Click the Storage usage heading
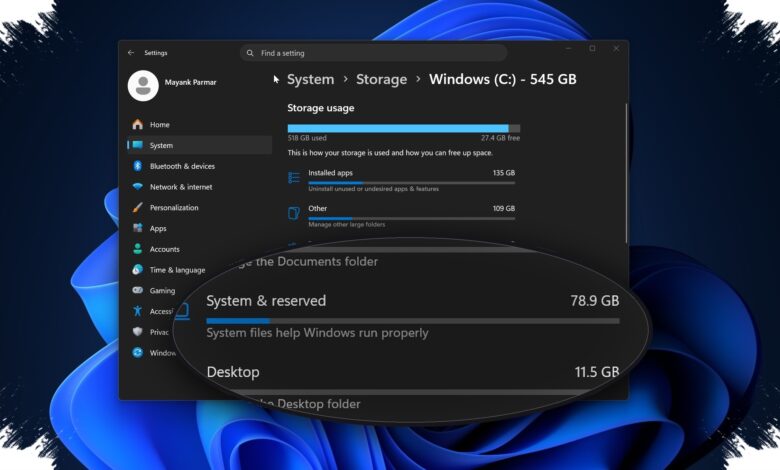 coord(321,108)
